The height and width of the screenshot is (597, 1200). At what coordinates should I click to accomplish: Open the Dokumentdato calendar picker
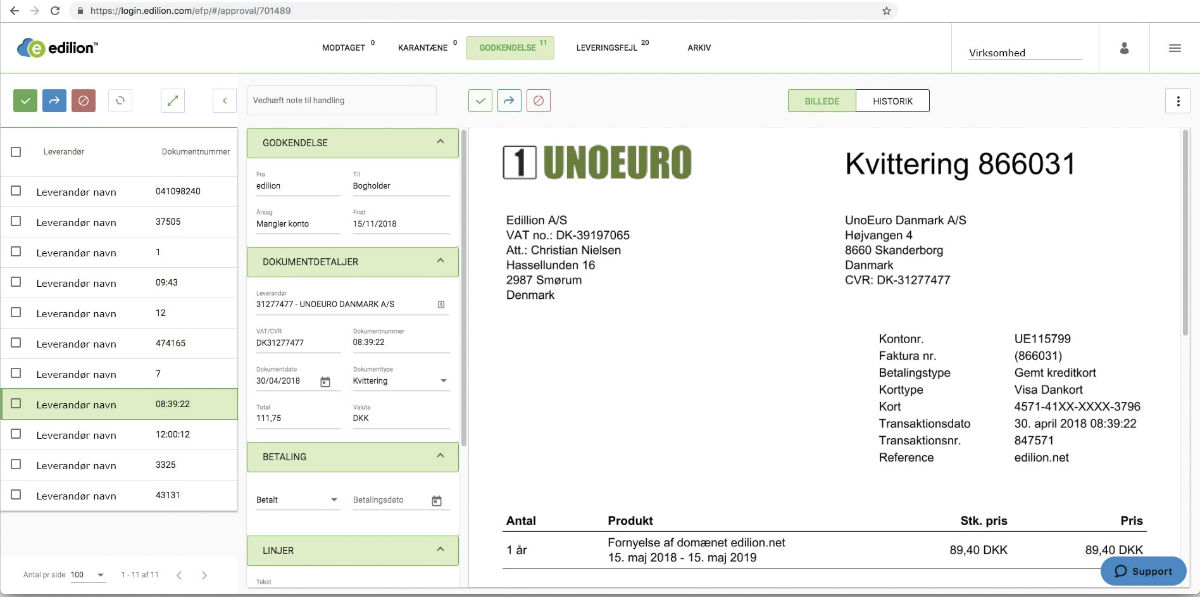(x=325, y=381)
